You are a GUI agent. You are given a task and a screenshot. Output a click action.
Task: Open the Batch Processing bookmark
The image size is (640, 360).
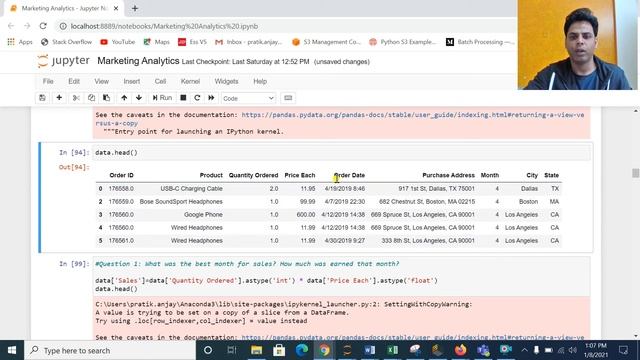click(480, 42)
